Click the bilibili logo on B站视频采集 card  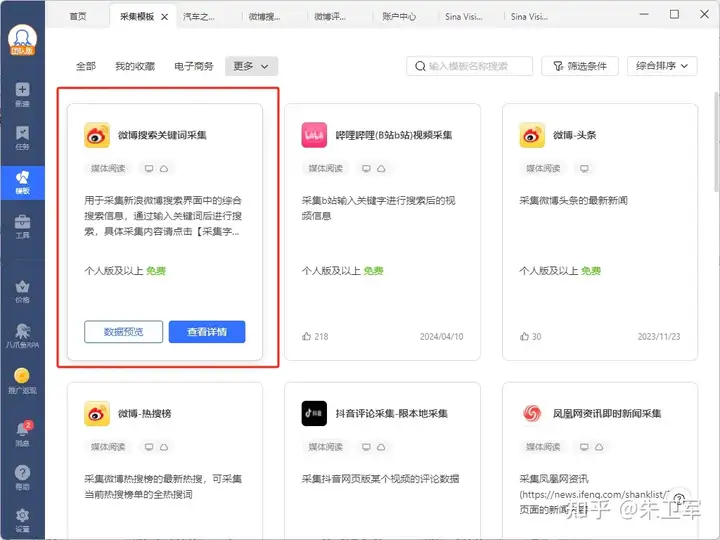[314, 135]
